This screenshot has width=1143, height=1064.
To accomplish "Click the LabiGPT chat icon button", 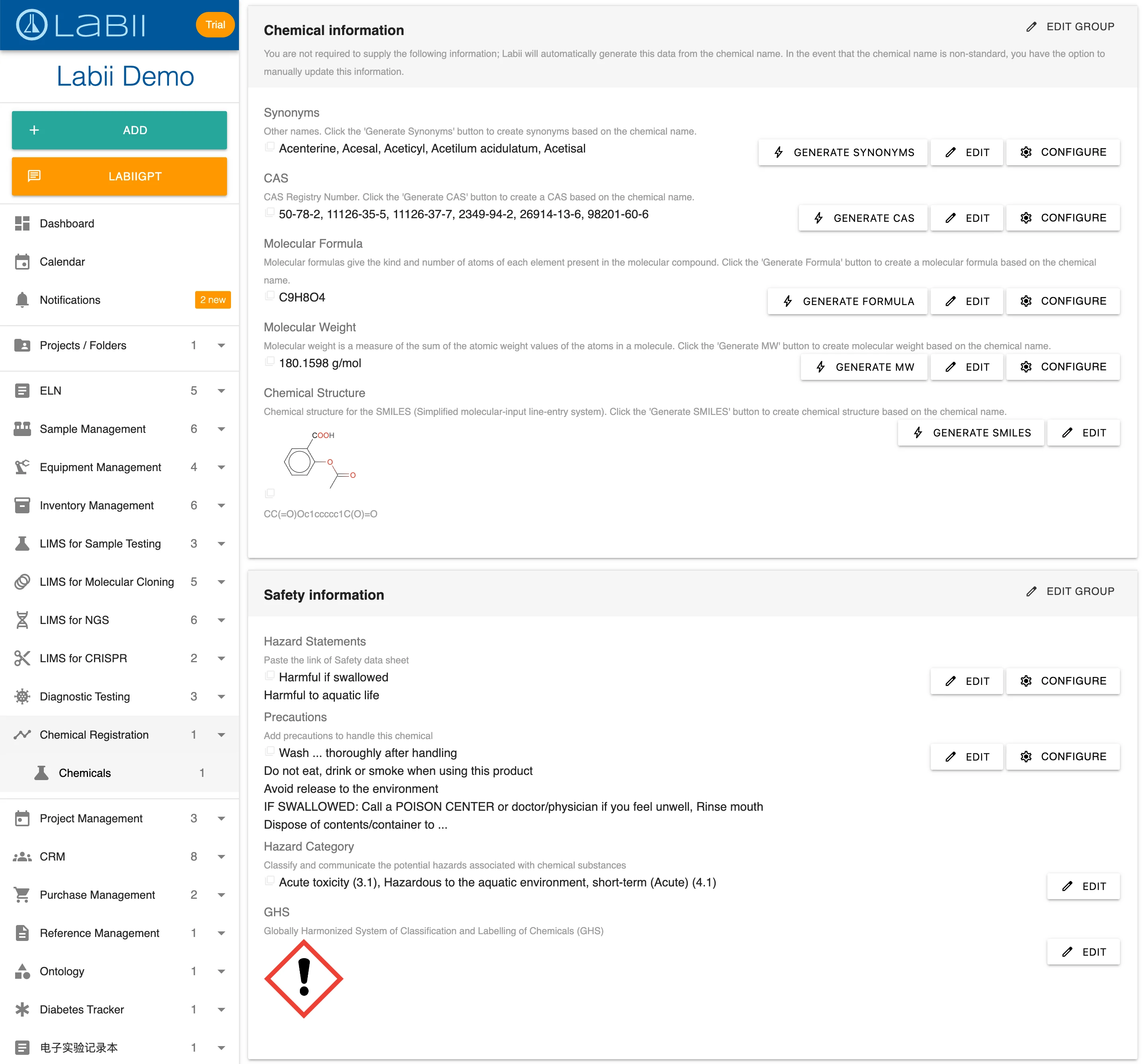I will tap(35, 177).
